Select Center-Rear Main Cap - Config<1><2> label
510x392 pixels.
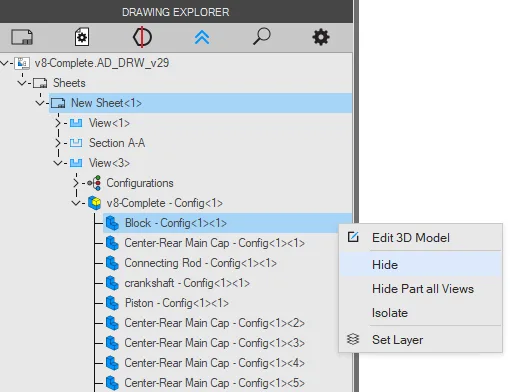tap(215, 323)
